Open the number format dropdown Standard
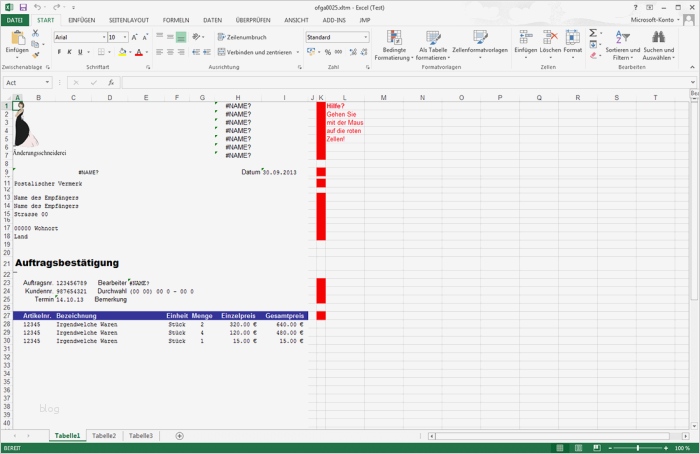 pyautogui.click(x=366, y=37)
